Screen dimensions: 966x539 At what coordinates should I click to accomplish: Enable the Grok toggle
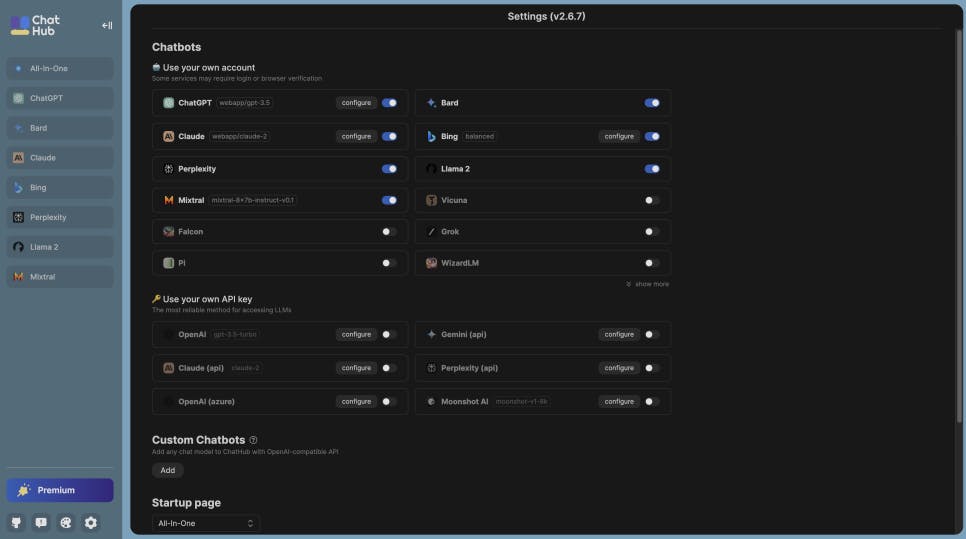tap(652, 232)
